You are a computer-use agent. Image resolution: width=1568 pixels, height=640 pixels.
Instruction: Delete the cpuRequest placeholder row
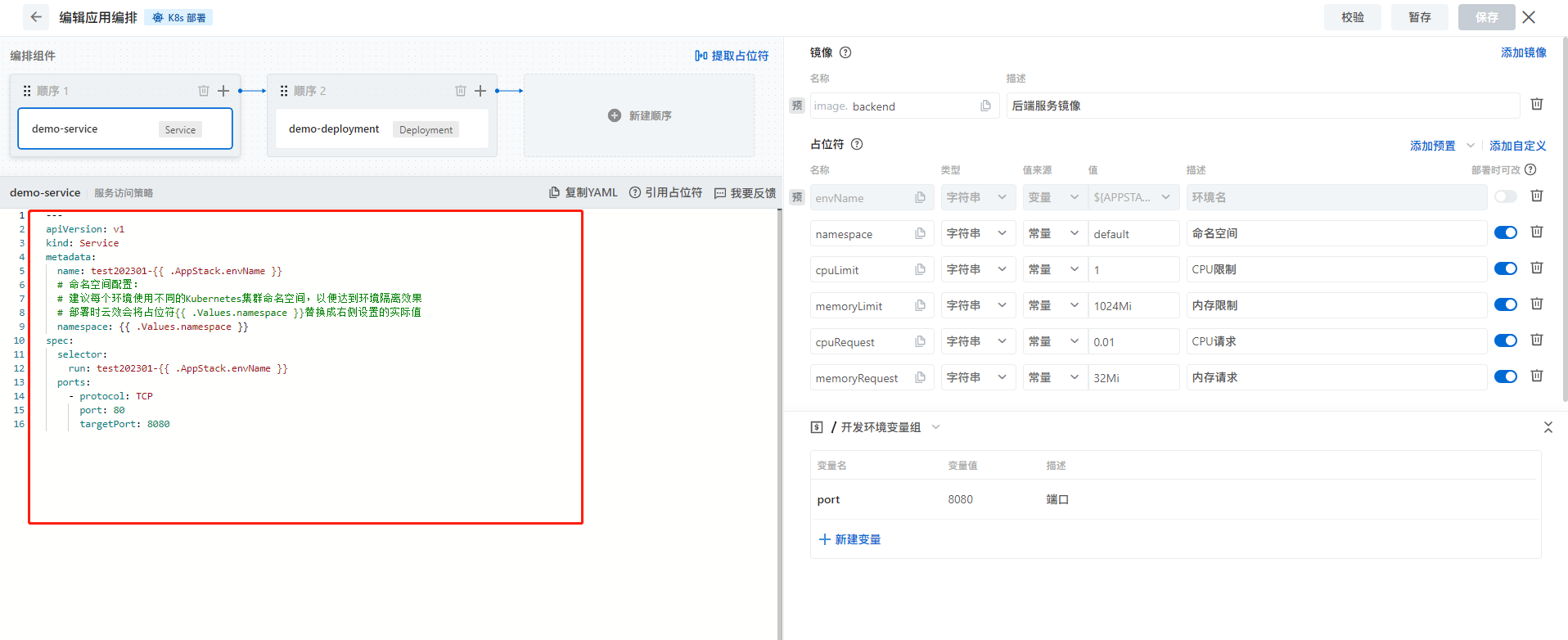[1537, 340]
